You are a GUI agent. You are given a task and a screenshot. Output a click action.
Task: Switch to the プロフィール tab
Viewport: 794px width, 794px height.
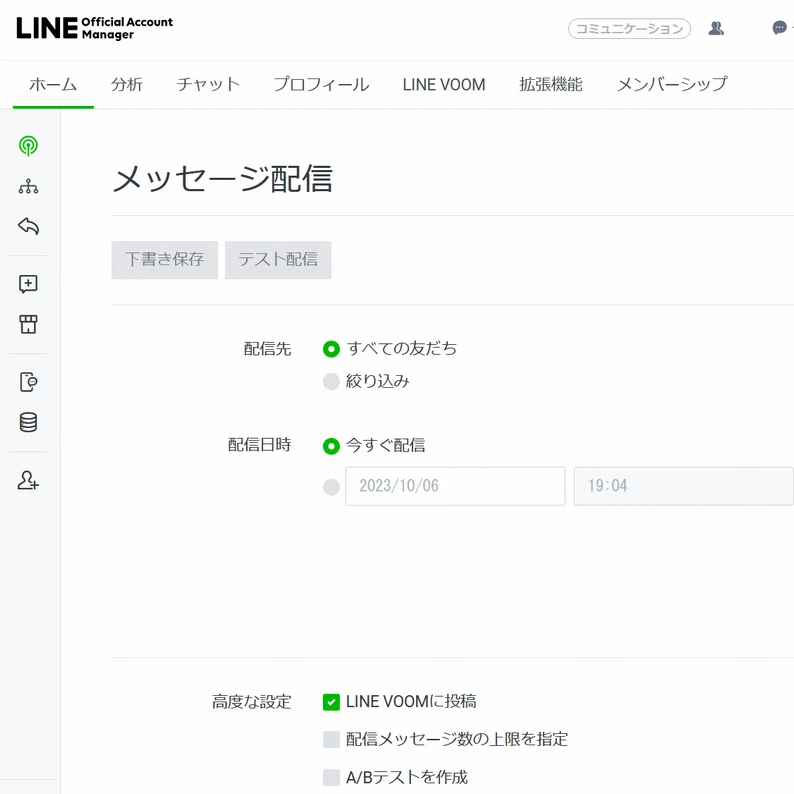click(321, 84)
